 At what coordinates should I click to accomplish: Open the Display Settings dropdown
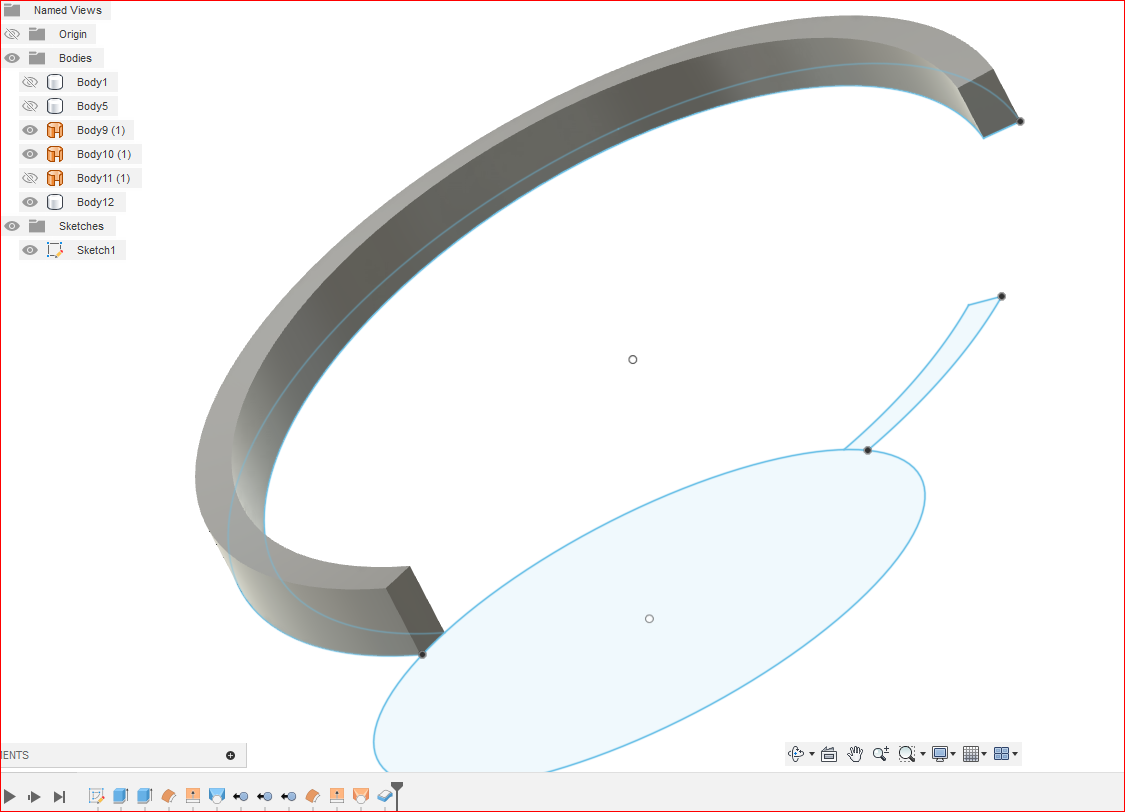(x=942, y=754)
